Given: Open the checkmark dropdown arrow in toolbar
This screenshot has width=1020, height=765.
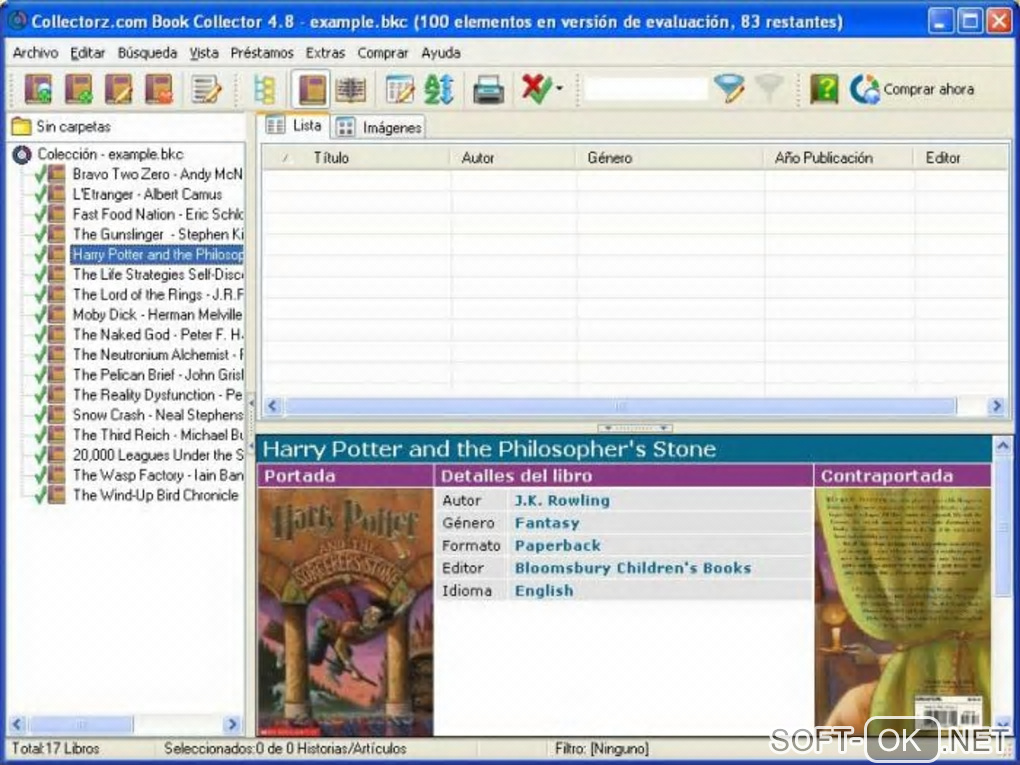Looking at the screenshot, I should click(559, 90).
